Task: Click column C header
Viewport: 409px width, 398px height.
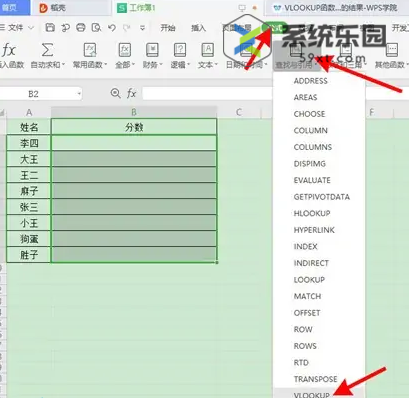Action: pos(239,112)
